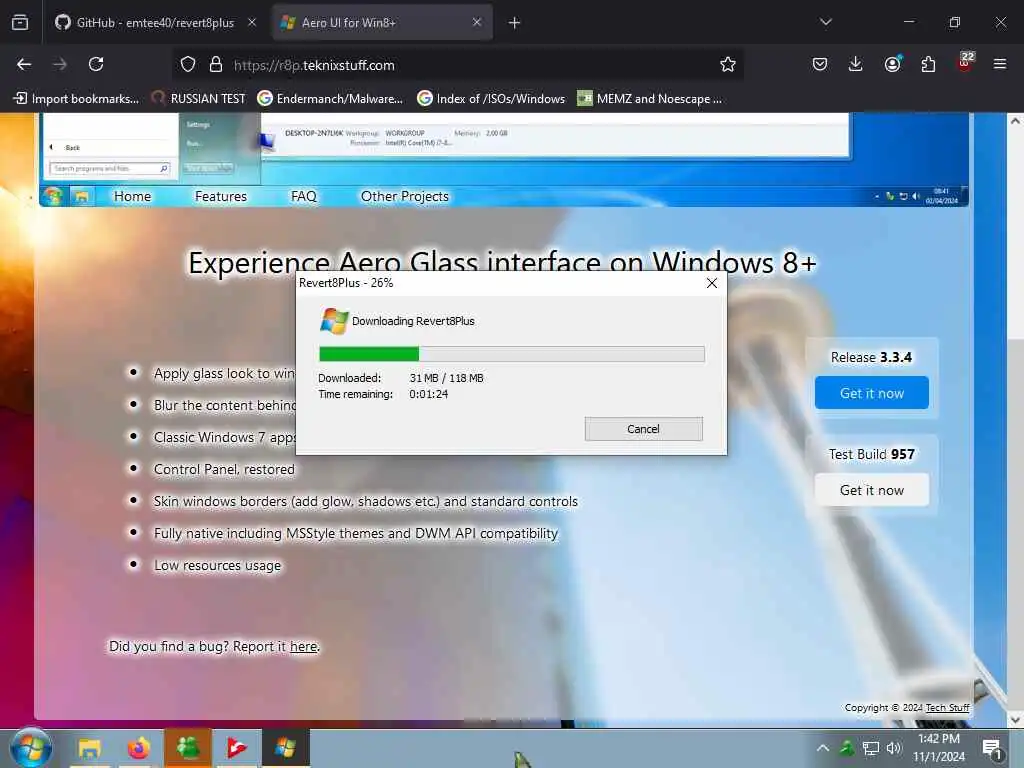Open MEMZ and Noescape bookmark
Screen dimensions: 1024x768
point(650,99)
